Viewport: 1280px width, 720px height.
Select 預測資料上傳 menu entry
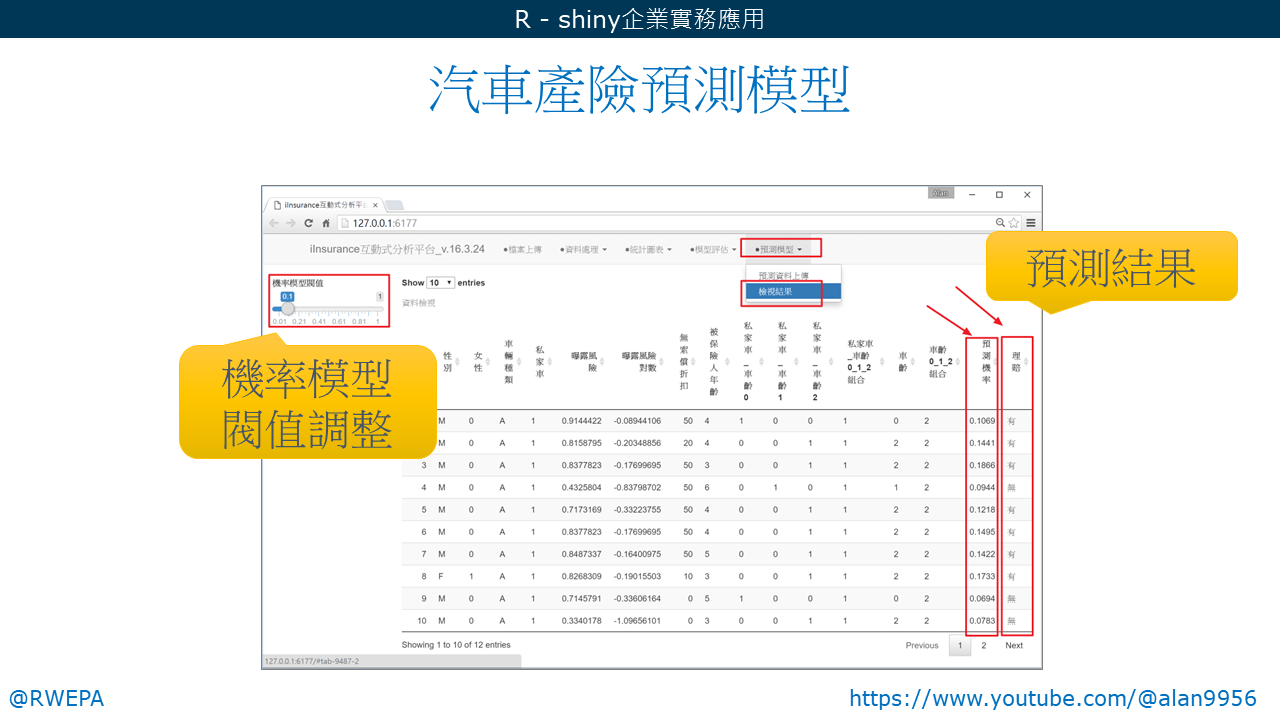[783, 275]
